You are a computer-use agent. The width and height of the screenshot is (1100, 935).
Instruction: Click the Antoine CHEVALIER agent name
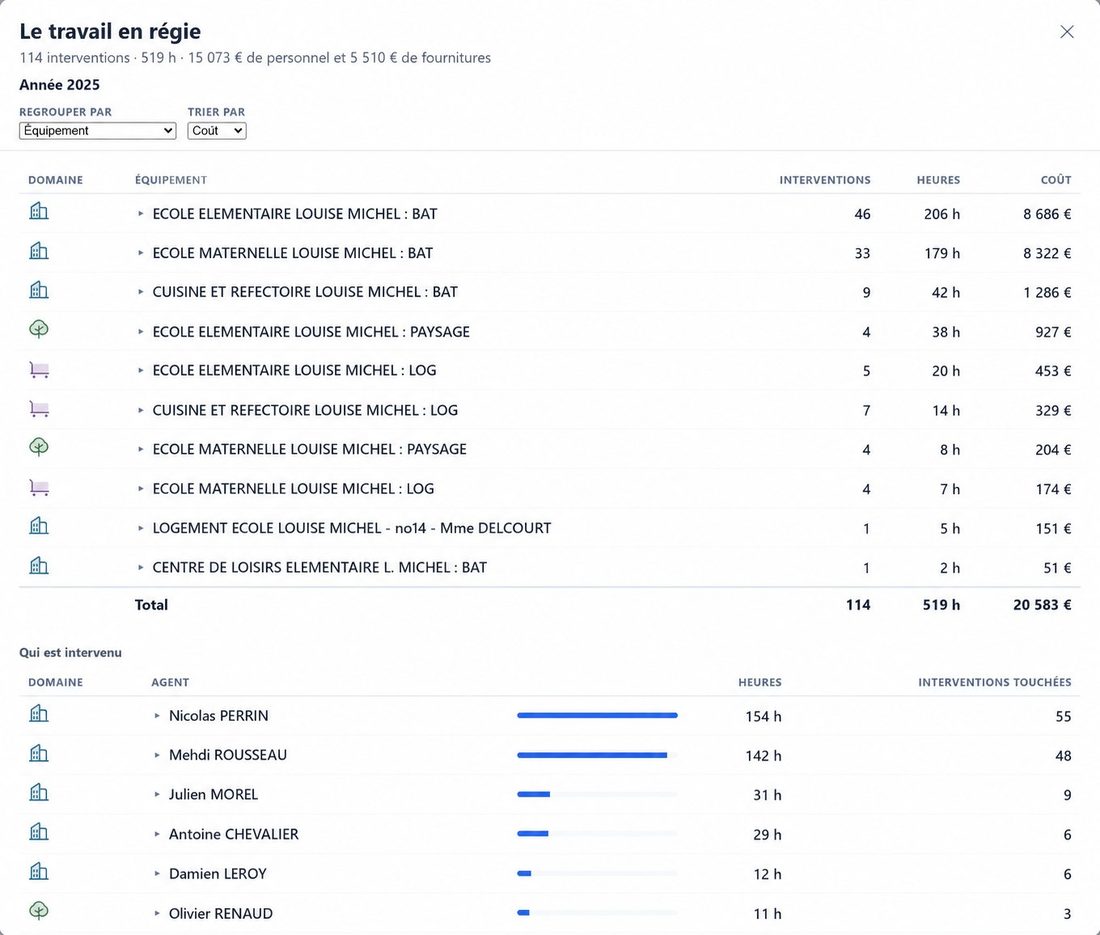click(x=234, y=834)
